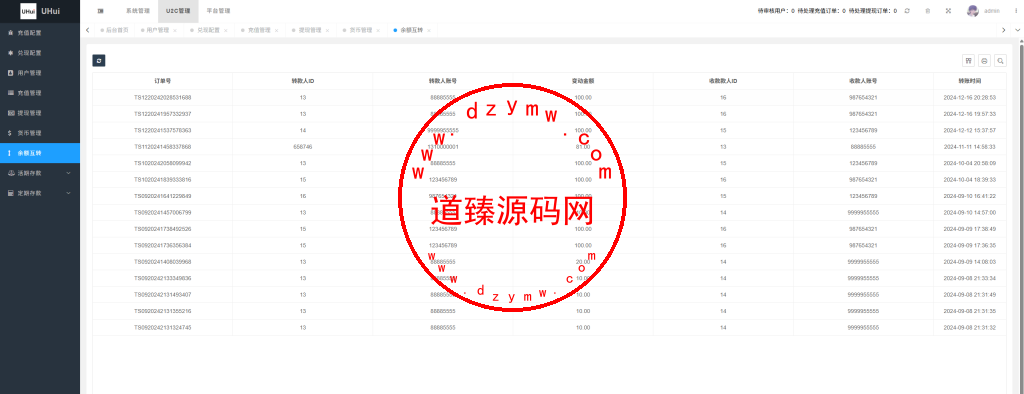1024x394 pixels.
Task: Click the 转账时间 column header
Action: coord(970,81)
